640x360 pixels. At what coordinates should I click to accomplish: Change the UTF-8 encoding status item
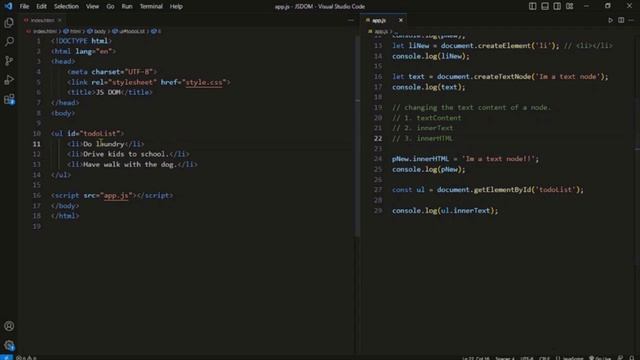[x=527, y=358]
